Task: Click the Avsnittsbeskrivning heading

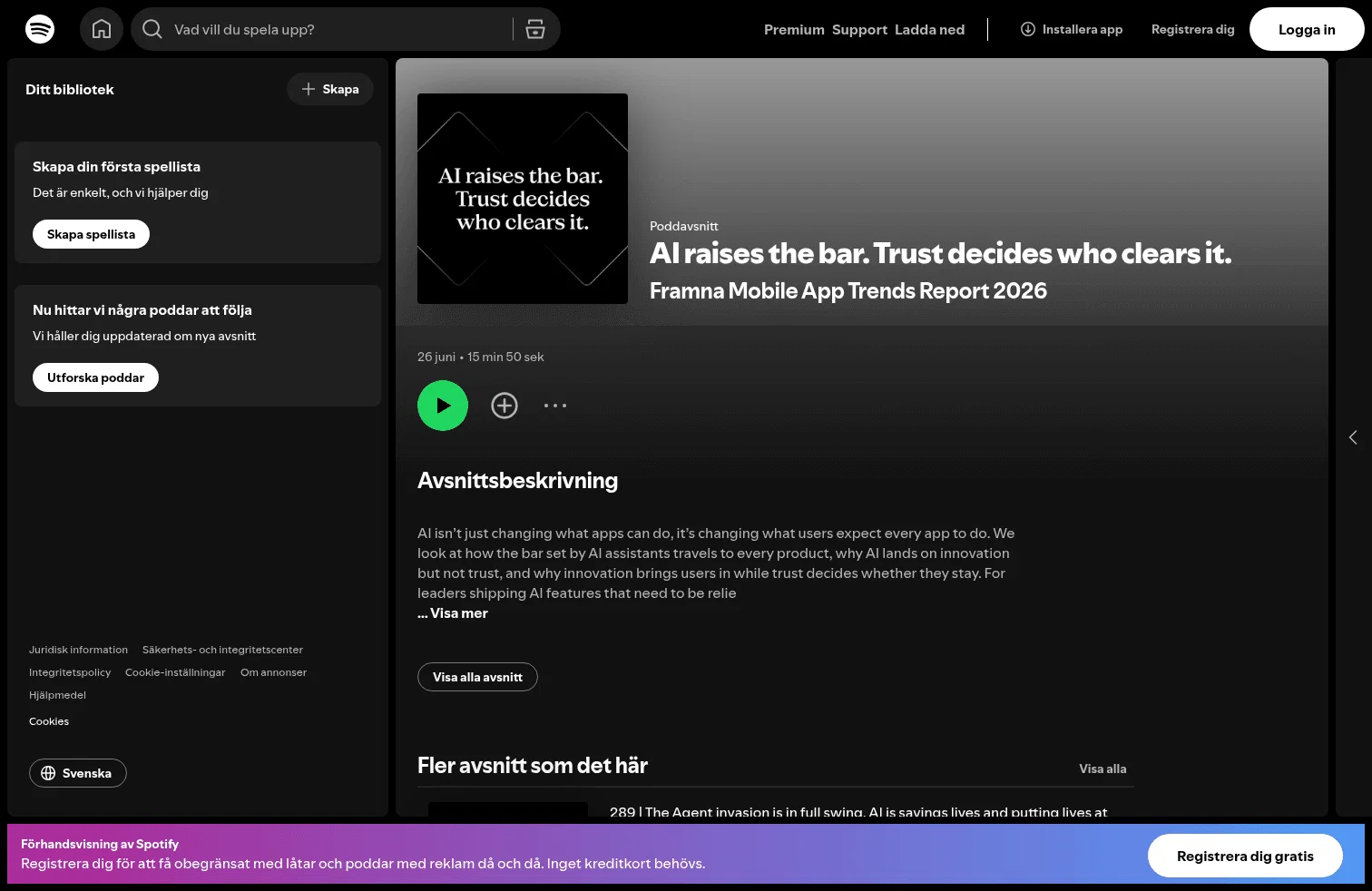Action: [x=517, y=480]
